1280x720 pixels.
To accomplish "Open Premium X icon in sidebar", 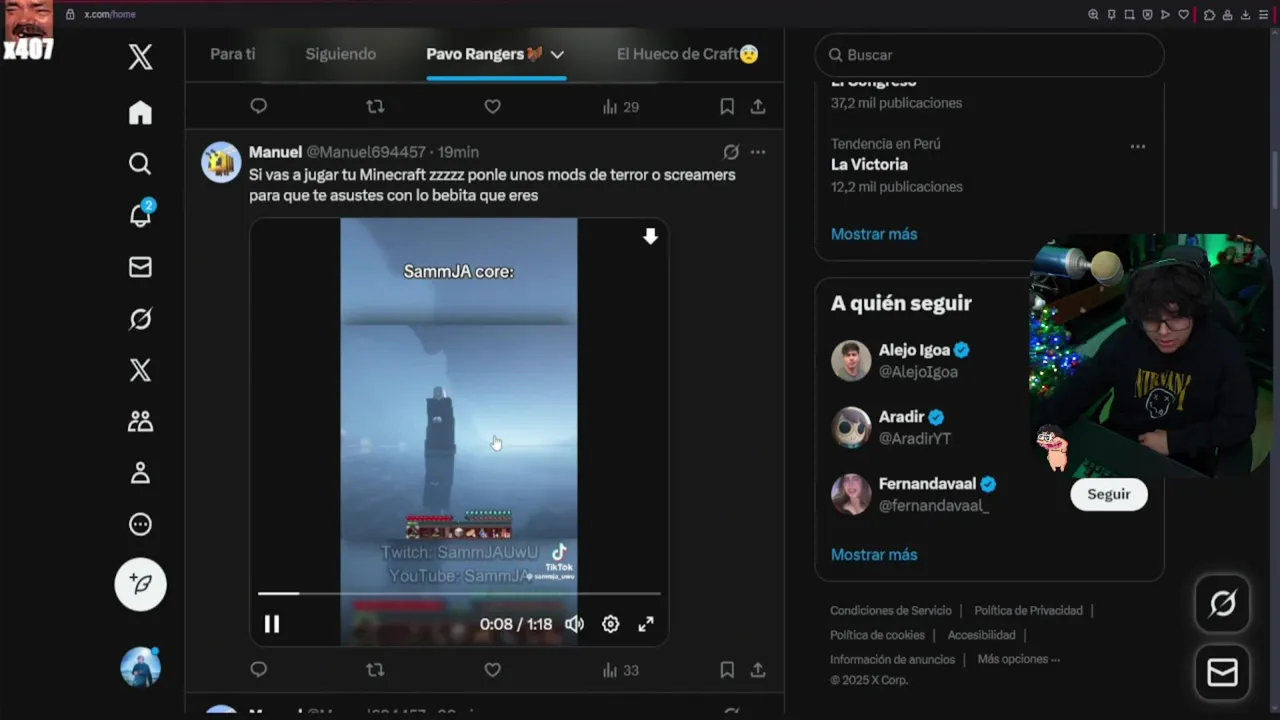I will pos(140,370).
